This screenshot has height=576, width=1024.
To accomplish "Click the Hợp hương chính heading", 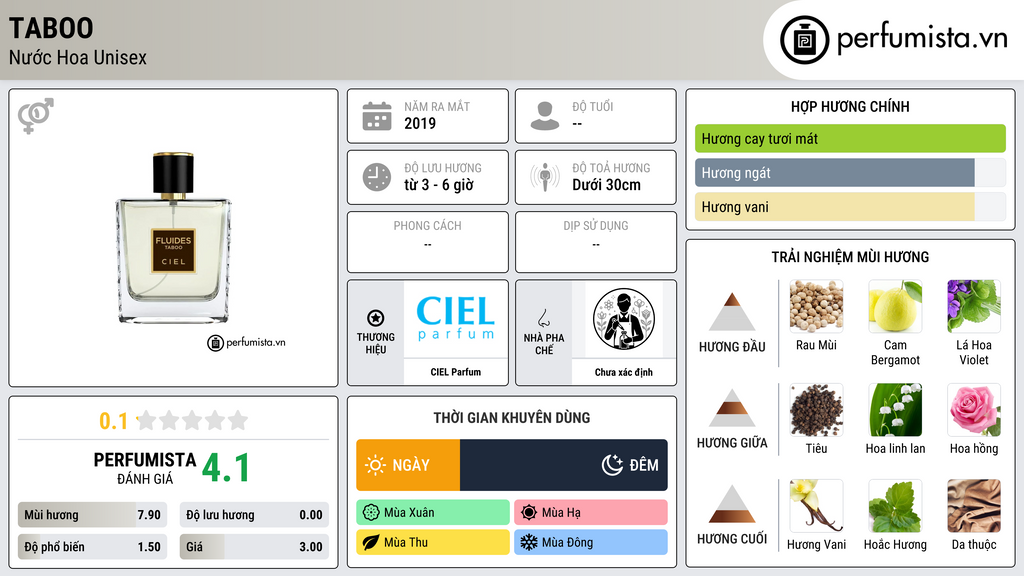I will pyautogui.click(x=850, y=106).
